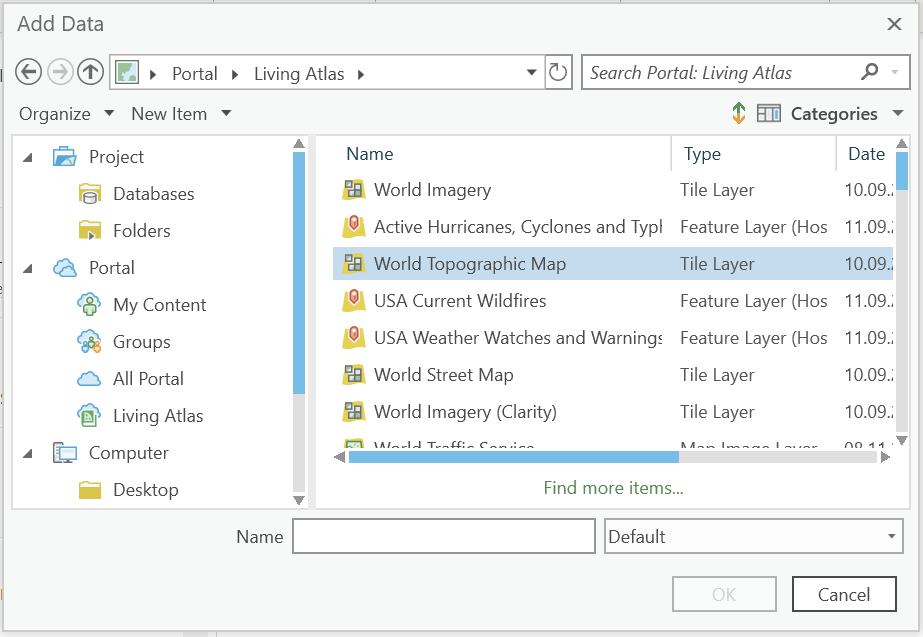Open the path history dropdown arrow
923x637 pixels.
click(532, 73)
